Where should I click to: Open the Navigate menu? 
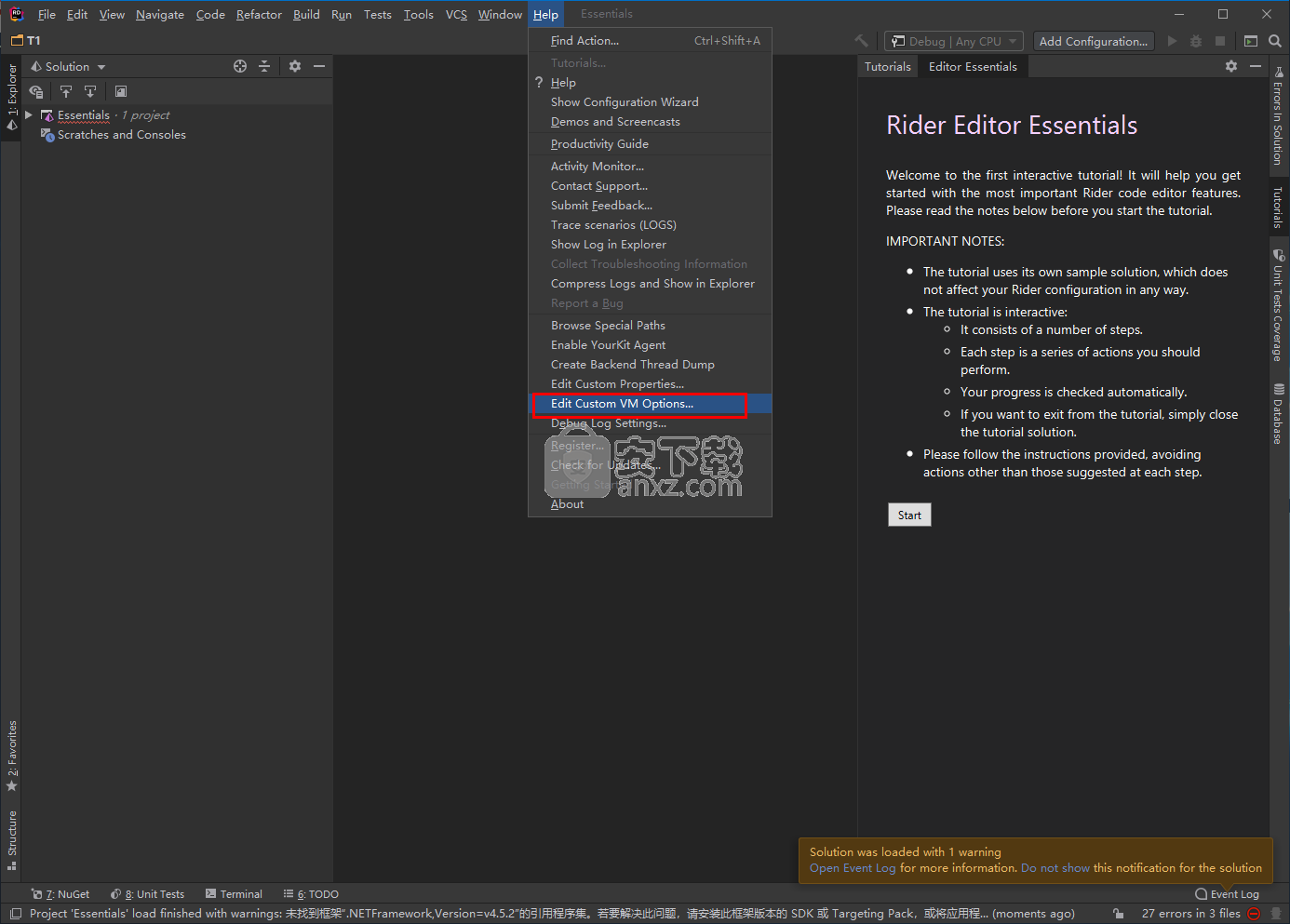tap(160, 14)
